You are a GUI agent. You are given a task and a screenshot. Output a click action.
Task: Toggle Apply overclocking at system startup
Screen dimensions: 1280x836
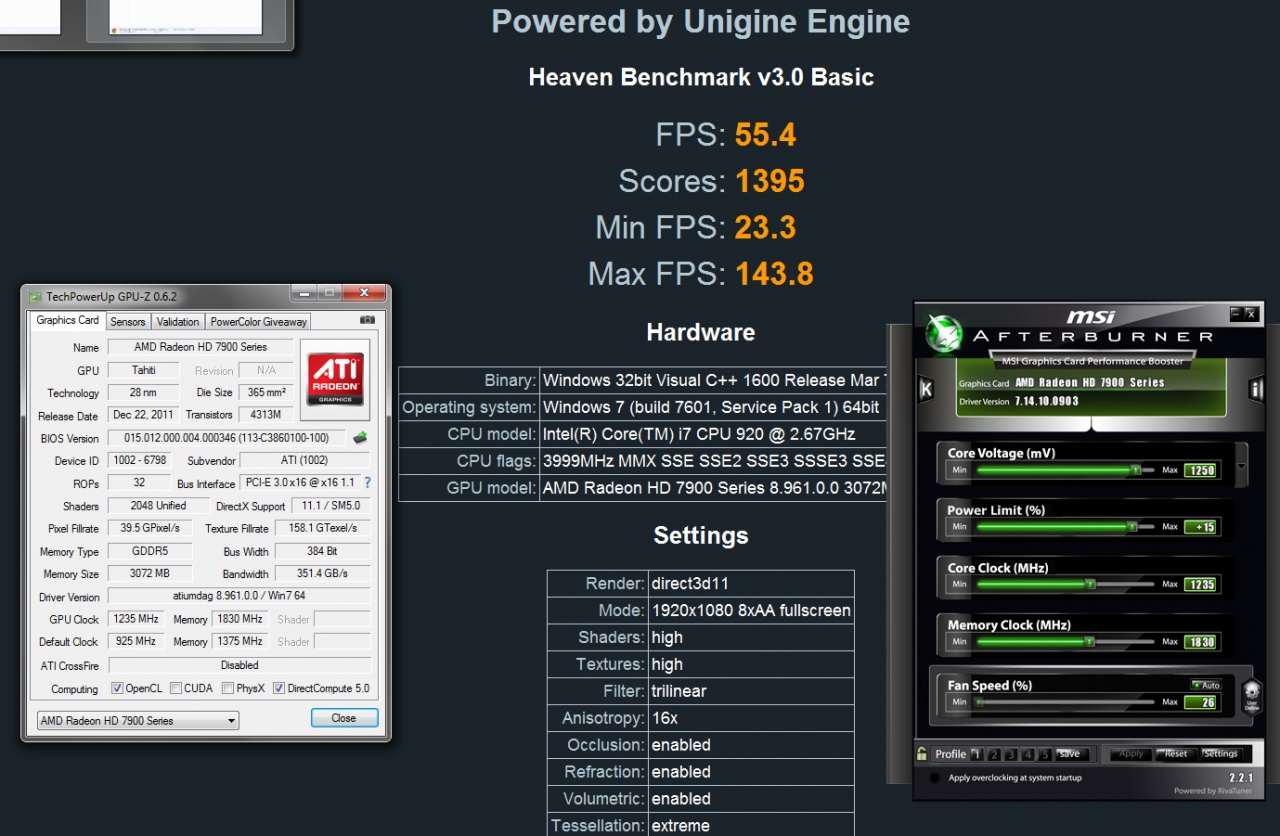(934, 777)
